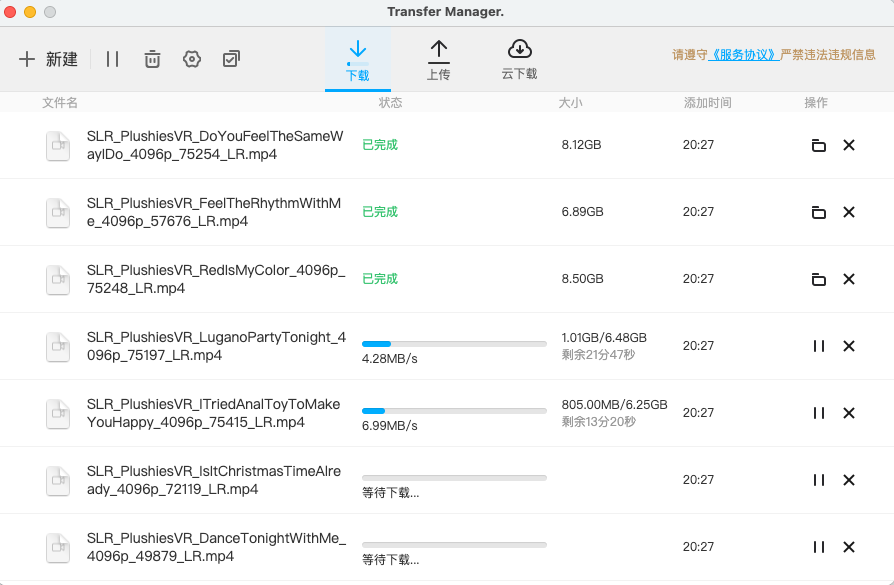Click the ITriedAnalToyToMakeYouHappy progress bar

[x=454, y=411]
